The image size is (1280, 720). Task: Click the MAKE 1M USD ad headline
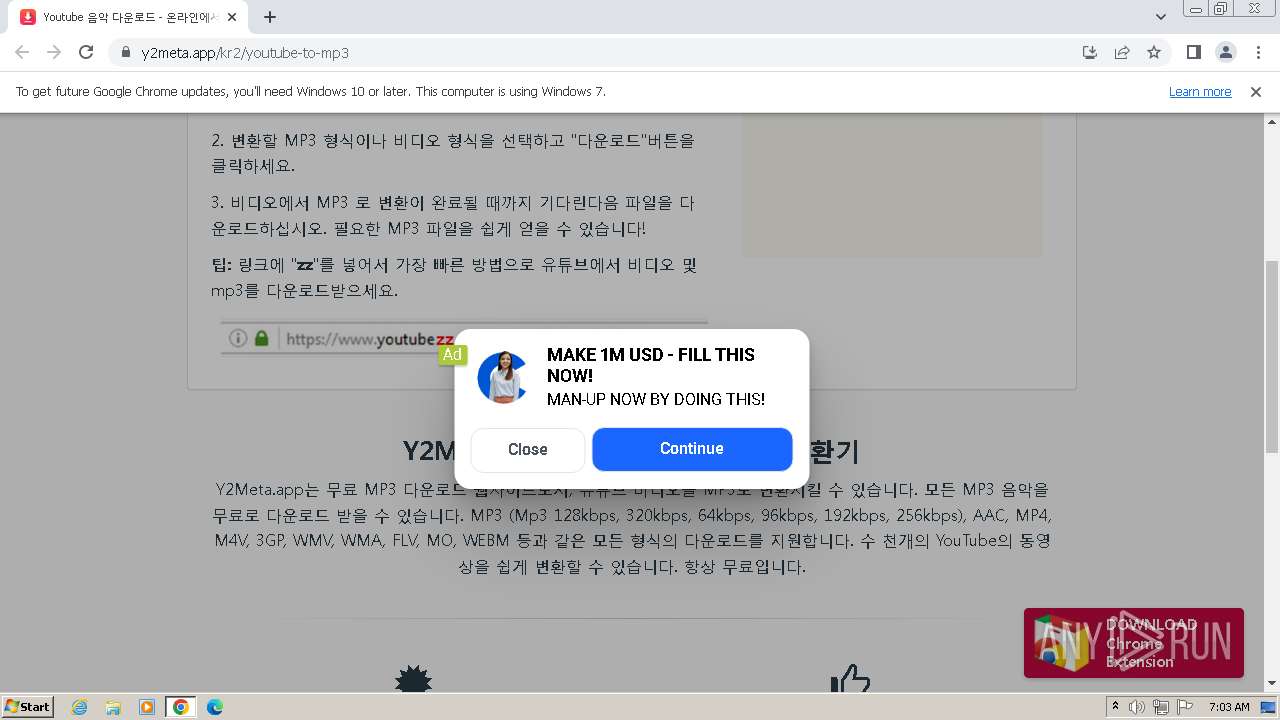(x=651, y=365)
